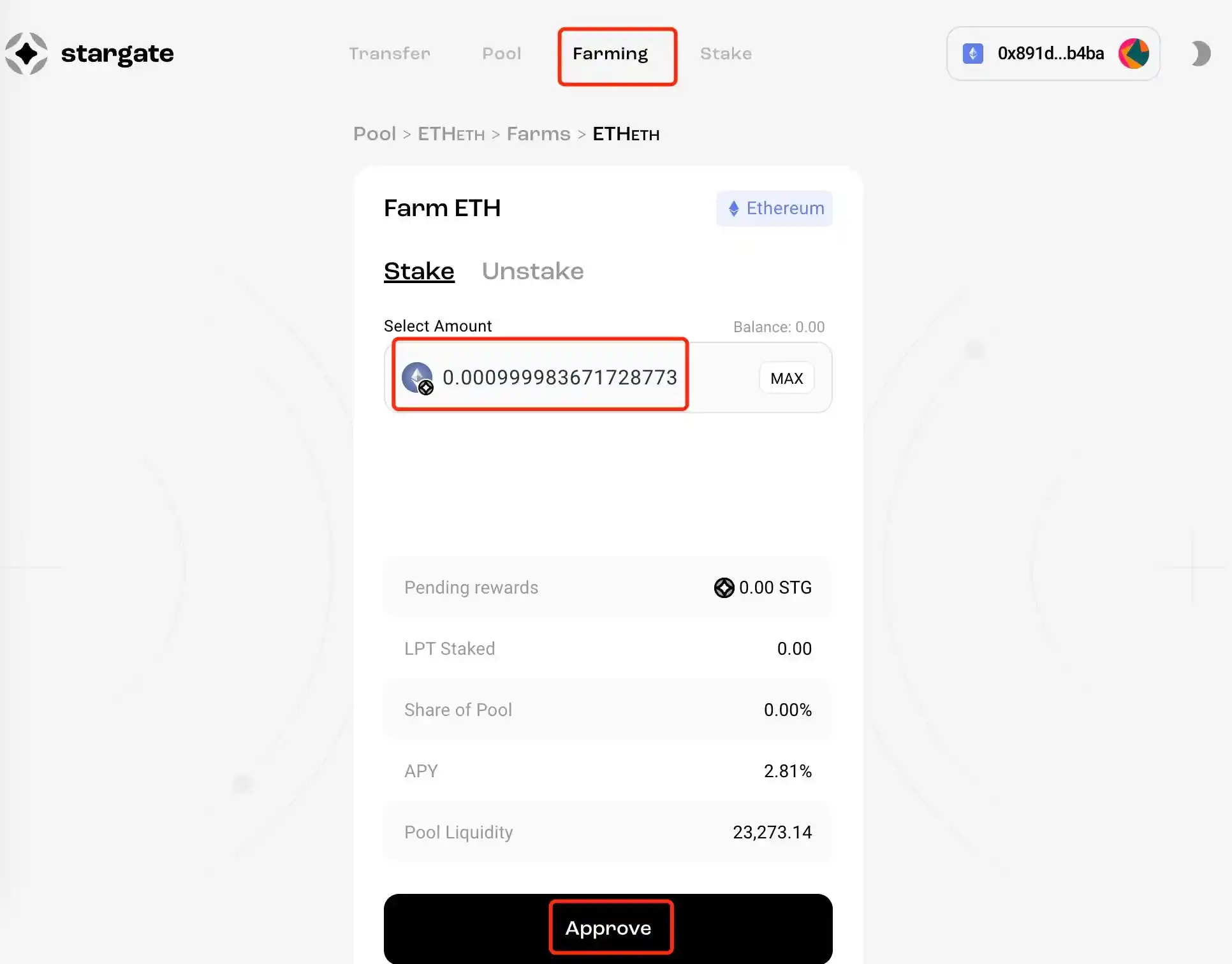The height and width of the screenshot is (964, 1232).
Task: Switch to the Unstake tab
Action: [x=532, y=271]
